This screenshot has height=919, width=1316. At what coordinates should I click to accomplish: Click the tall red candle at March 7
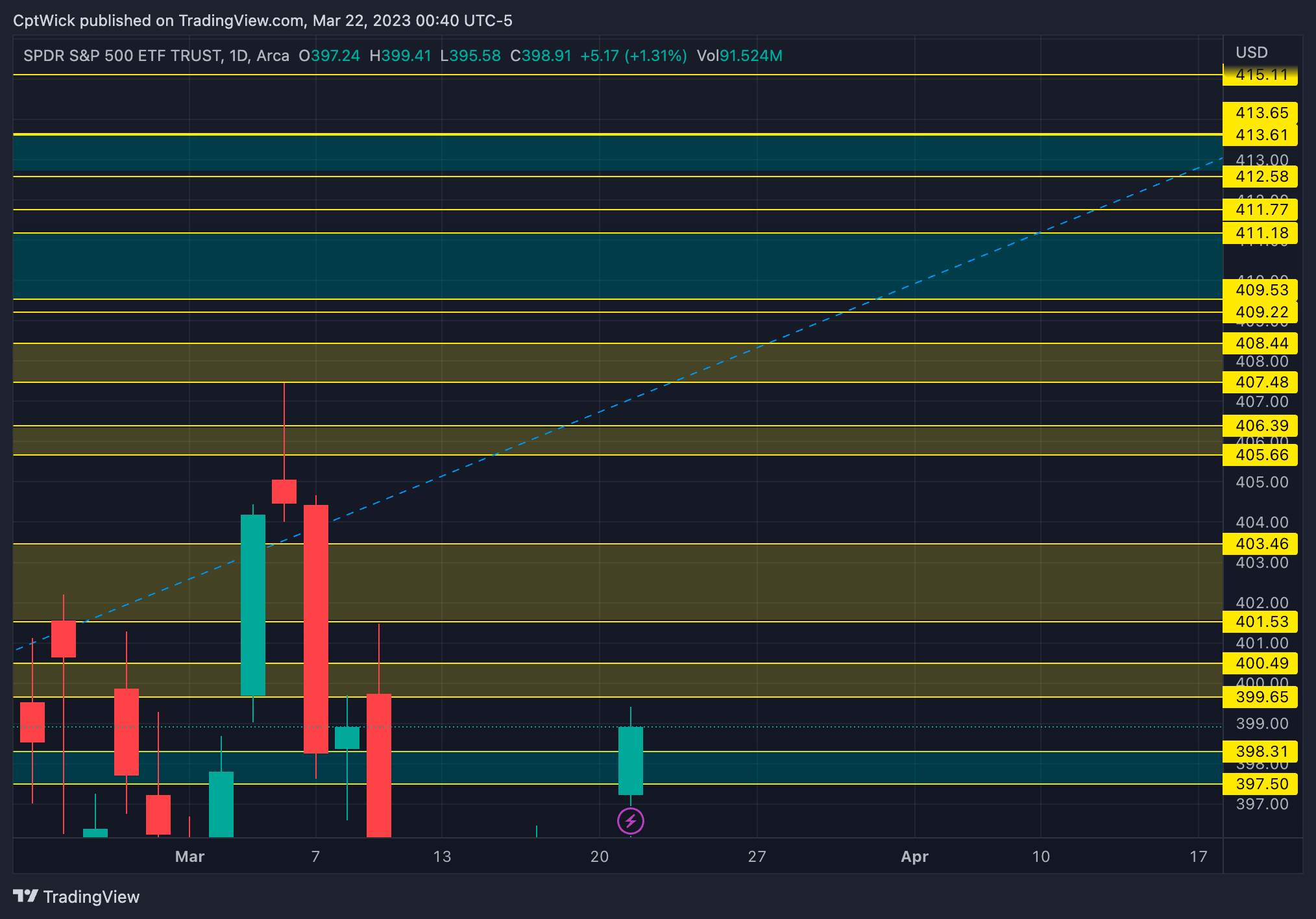pos(316,629)
